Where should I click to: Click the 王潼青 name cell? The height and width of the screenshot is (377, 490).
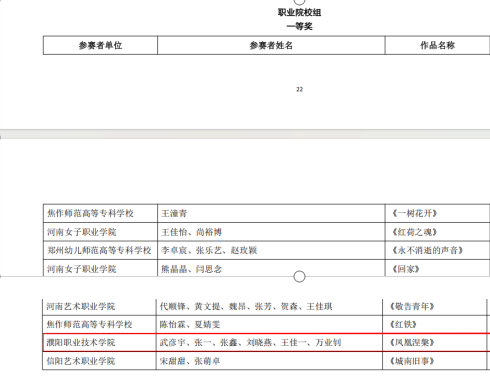[271, 213]
